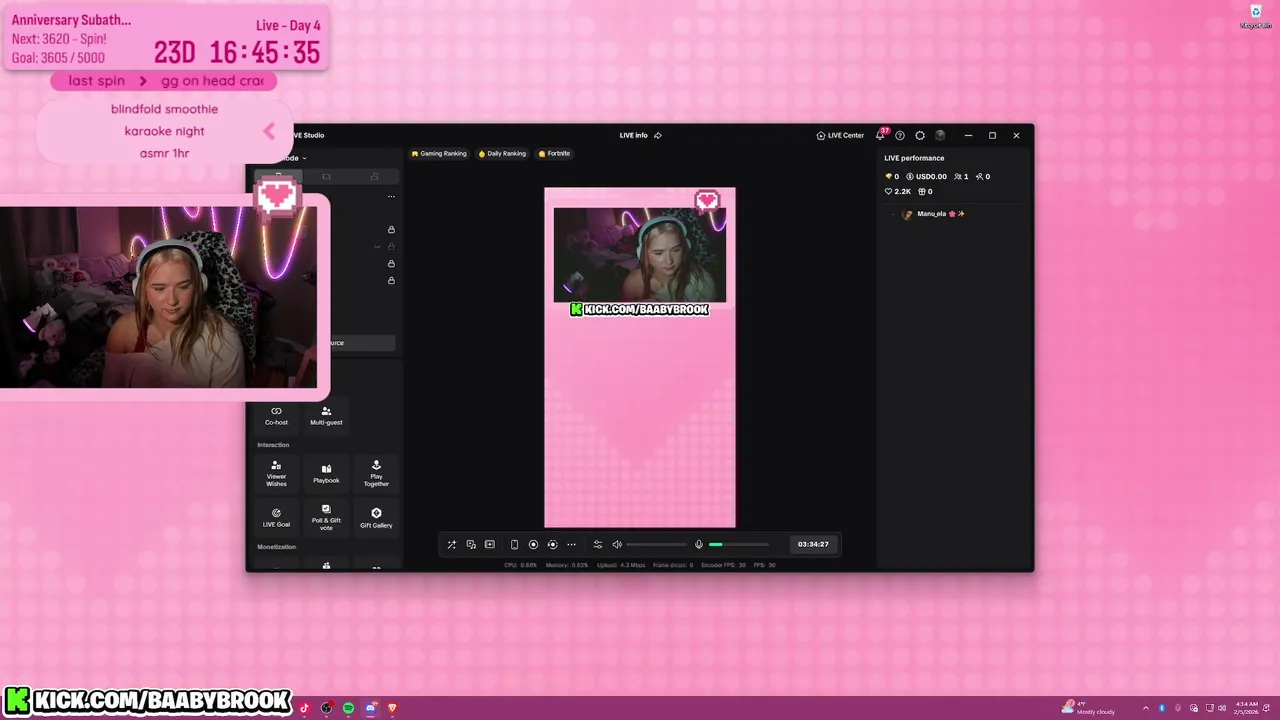Open the sources more options dots
Screen dimensions: 1280x720
tap(391, 197)
